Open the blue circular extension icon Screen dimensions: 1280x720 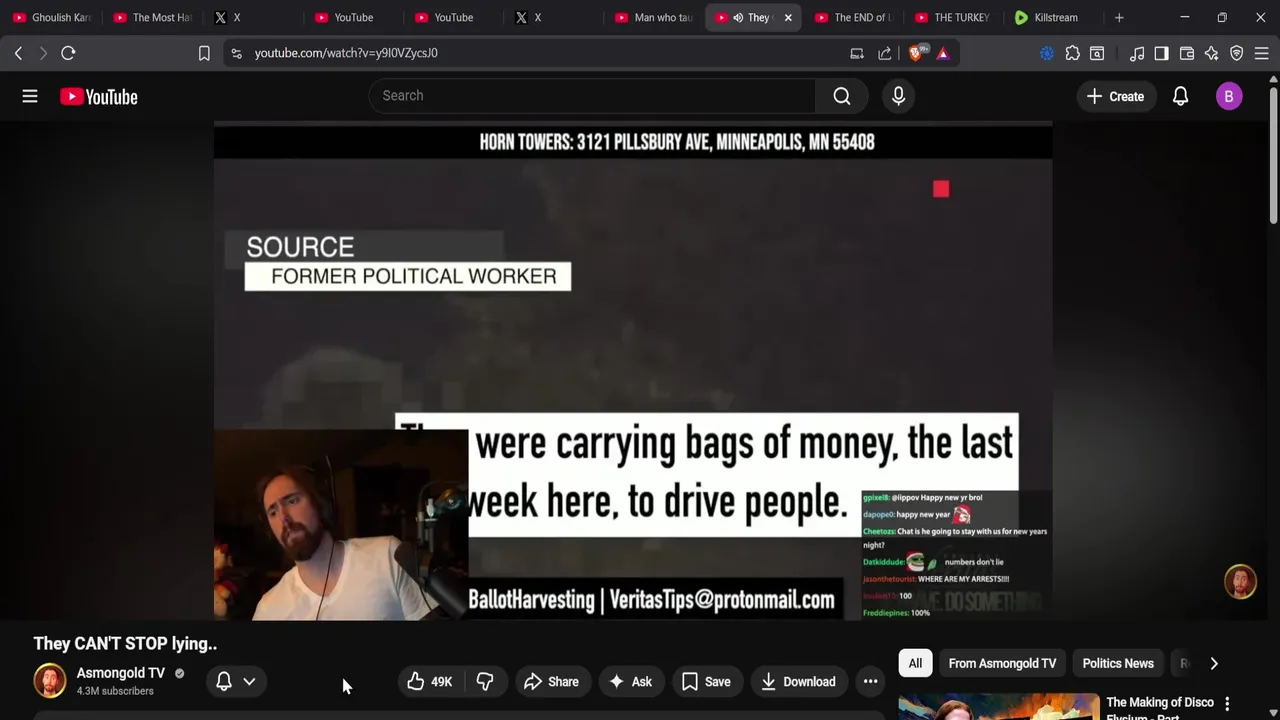(1047, 53)
